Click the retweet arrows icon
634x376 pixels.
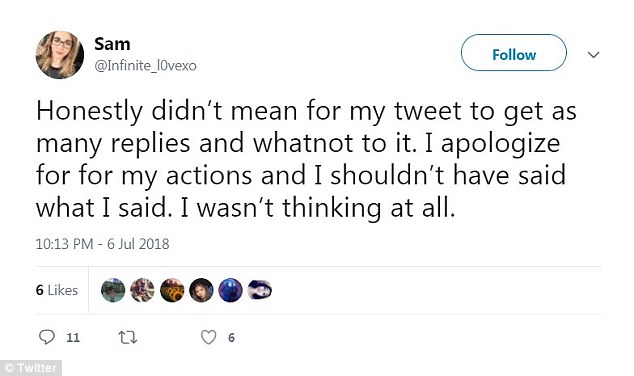click(127, 337)
